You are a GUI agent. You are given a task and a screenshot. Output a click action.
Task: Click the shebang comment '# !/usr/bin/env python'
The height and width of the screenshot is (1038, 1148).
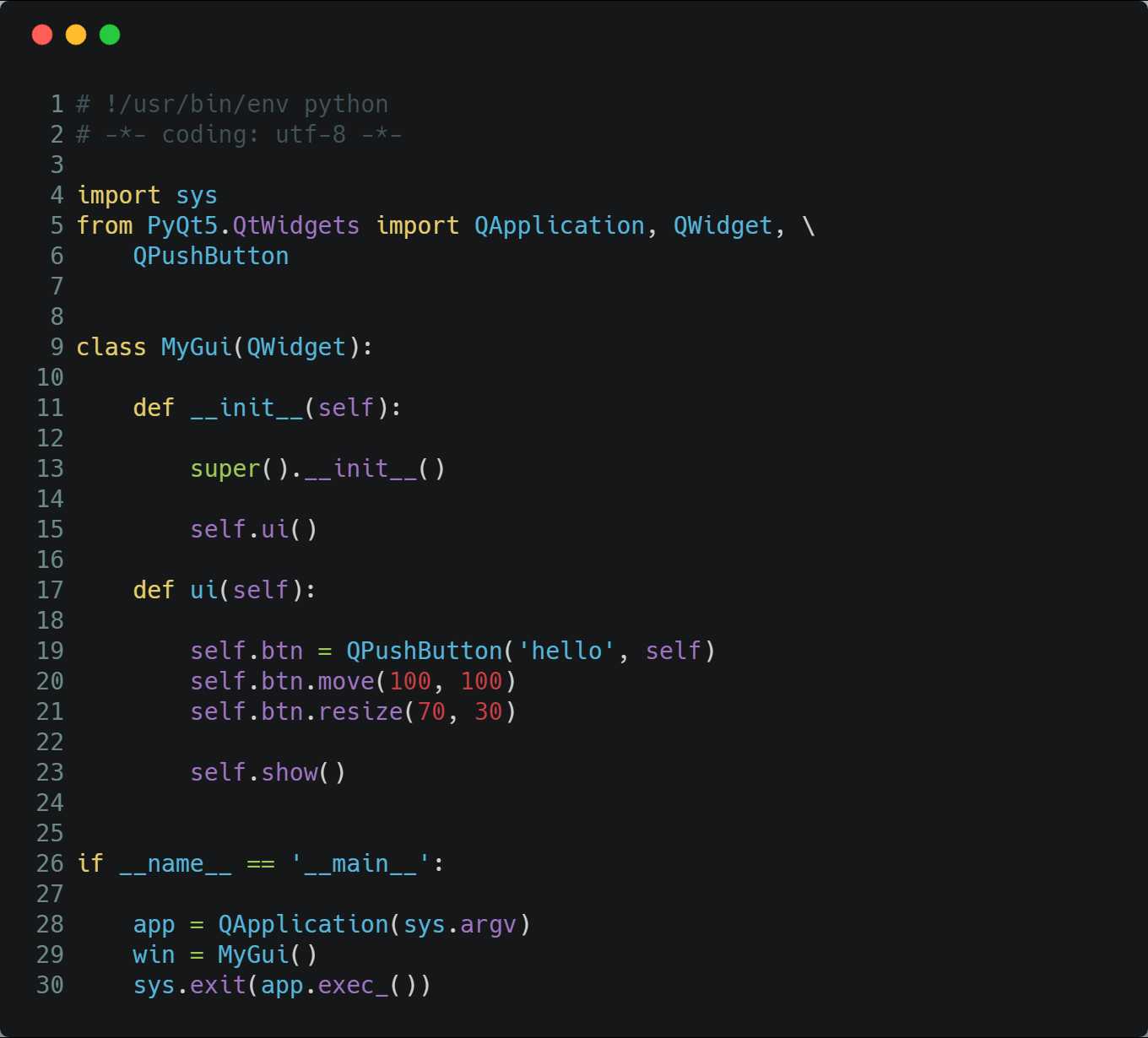pos(232,105)
